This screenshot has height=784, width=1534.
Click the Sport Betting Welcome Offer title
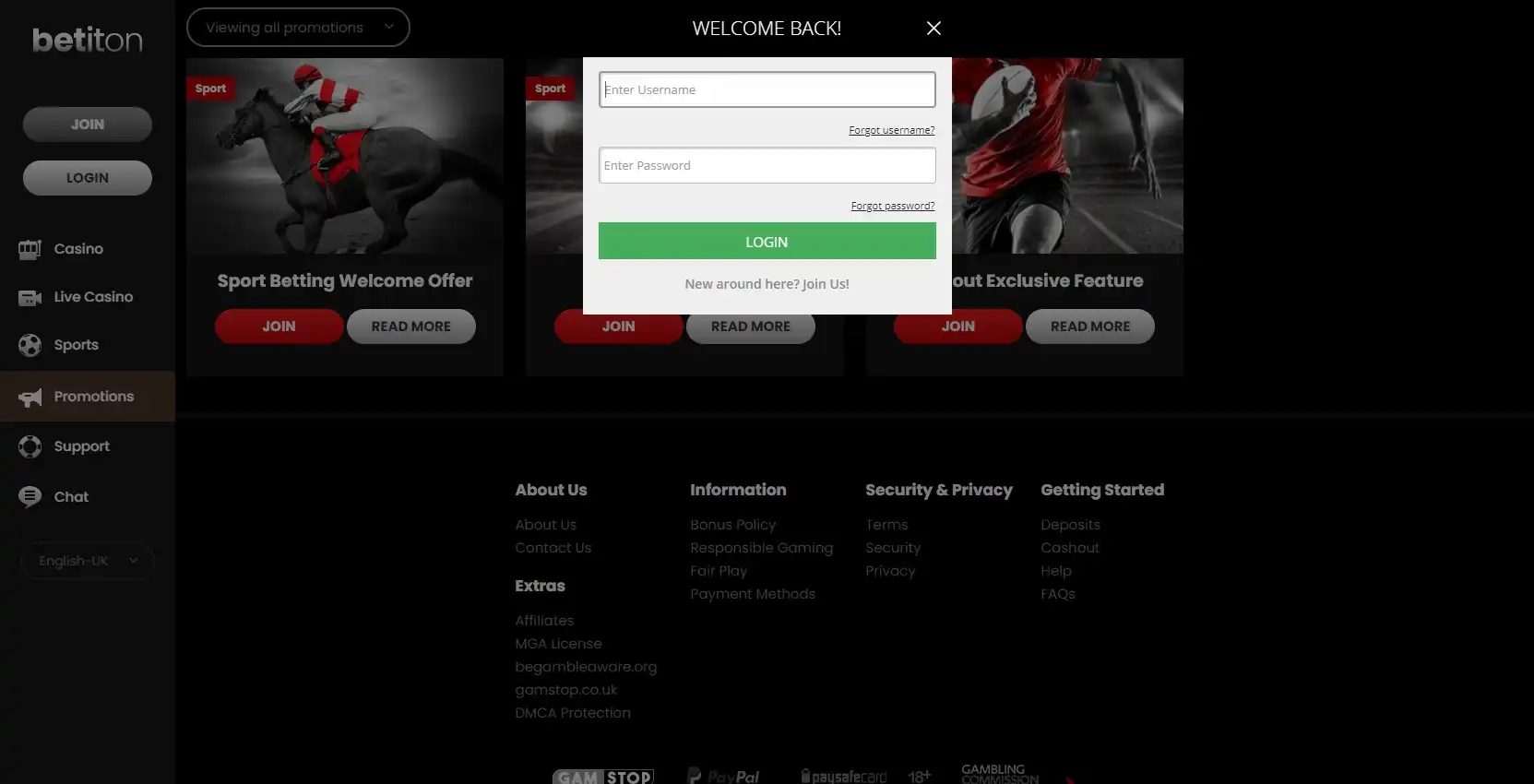point(345,281)
